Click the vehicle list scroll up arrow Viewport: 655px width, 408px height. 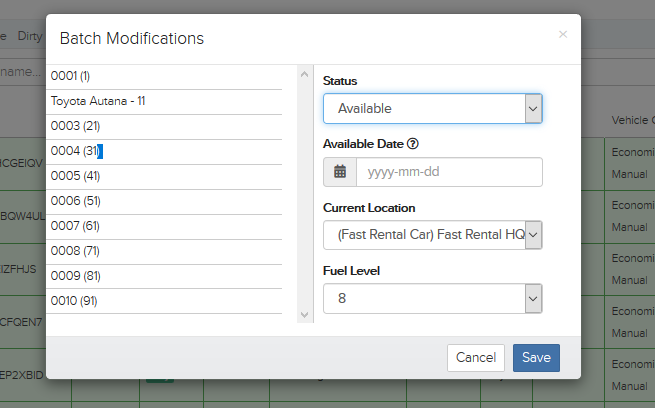pyautogui.click(x=305, y=74)
